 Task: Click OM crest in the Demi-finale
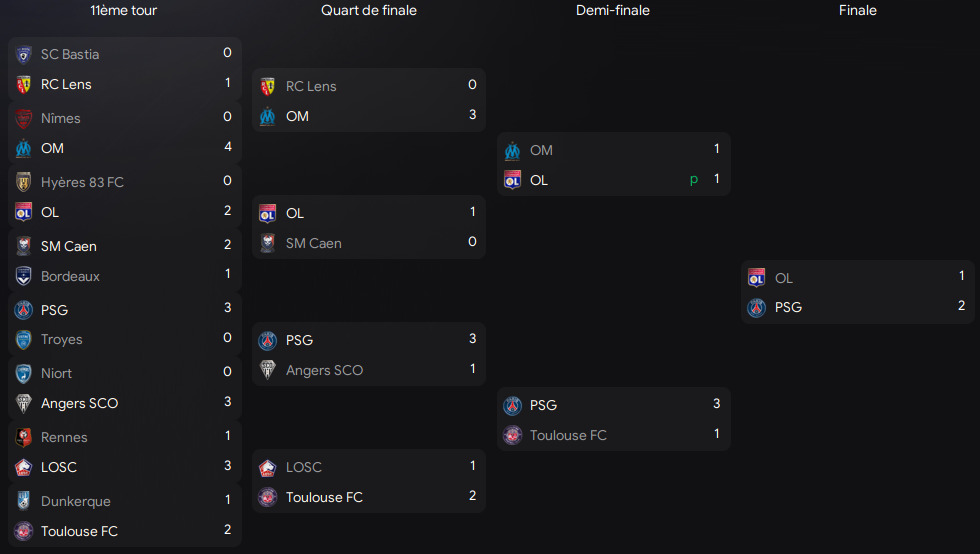512,150
